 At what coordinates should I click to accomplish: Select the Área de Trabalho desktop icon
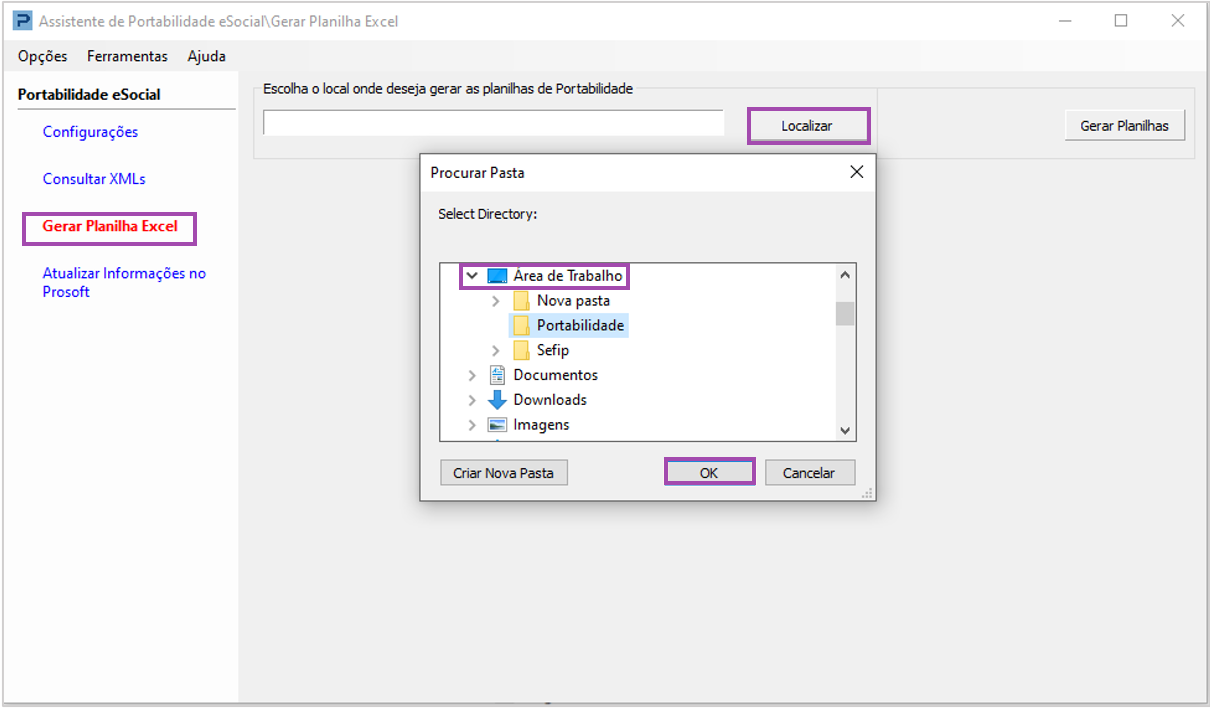point(497,276)
